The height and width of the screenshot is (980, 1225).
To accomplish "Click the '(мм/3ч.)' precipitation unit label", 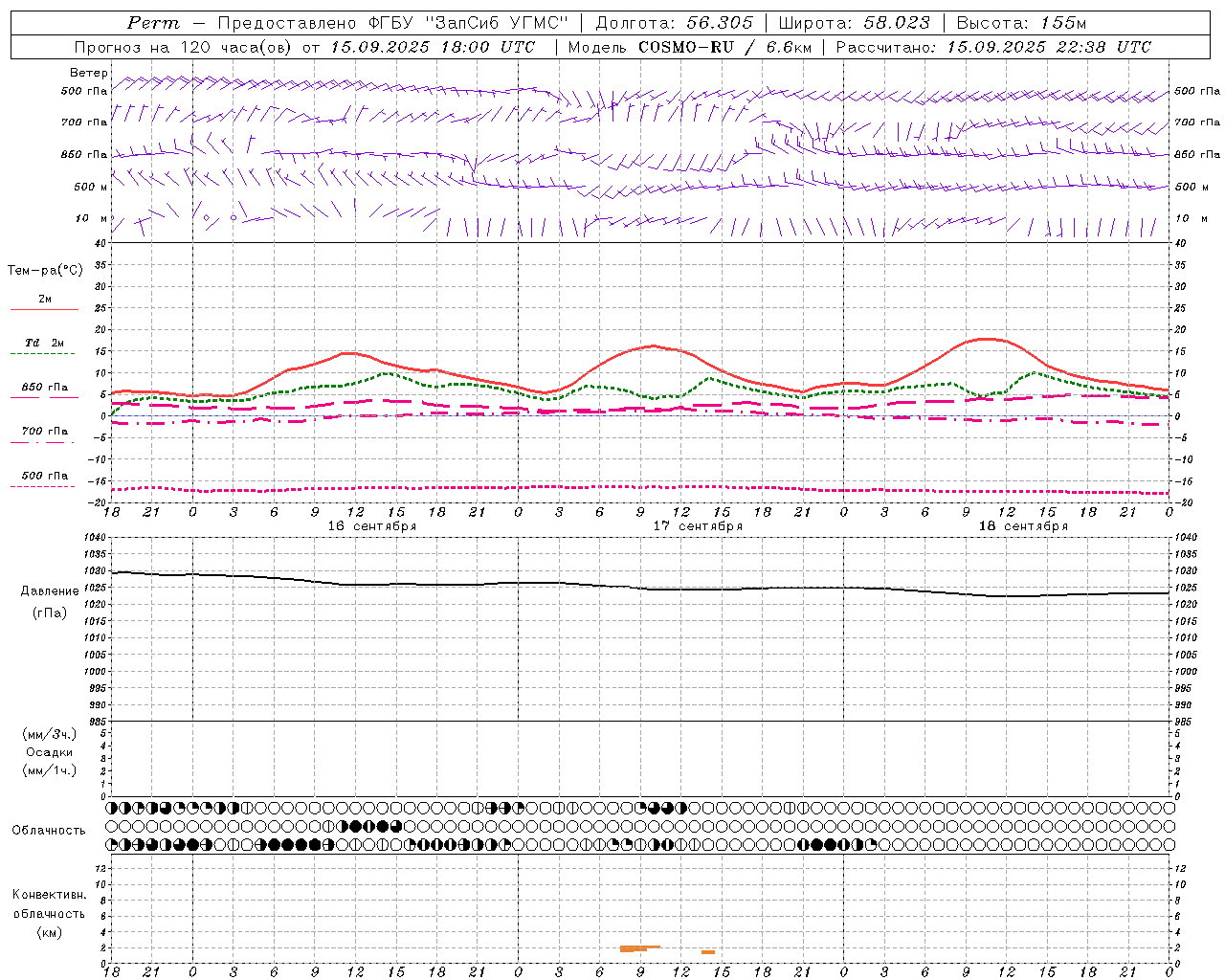I will coord(50,734).
